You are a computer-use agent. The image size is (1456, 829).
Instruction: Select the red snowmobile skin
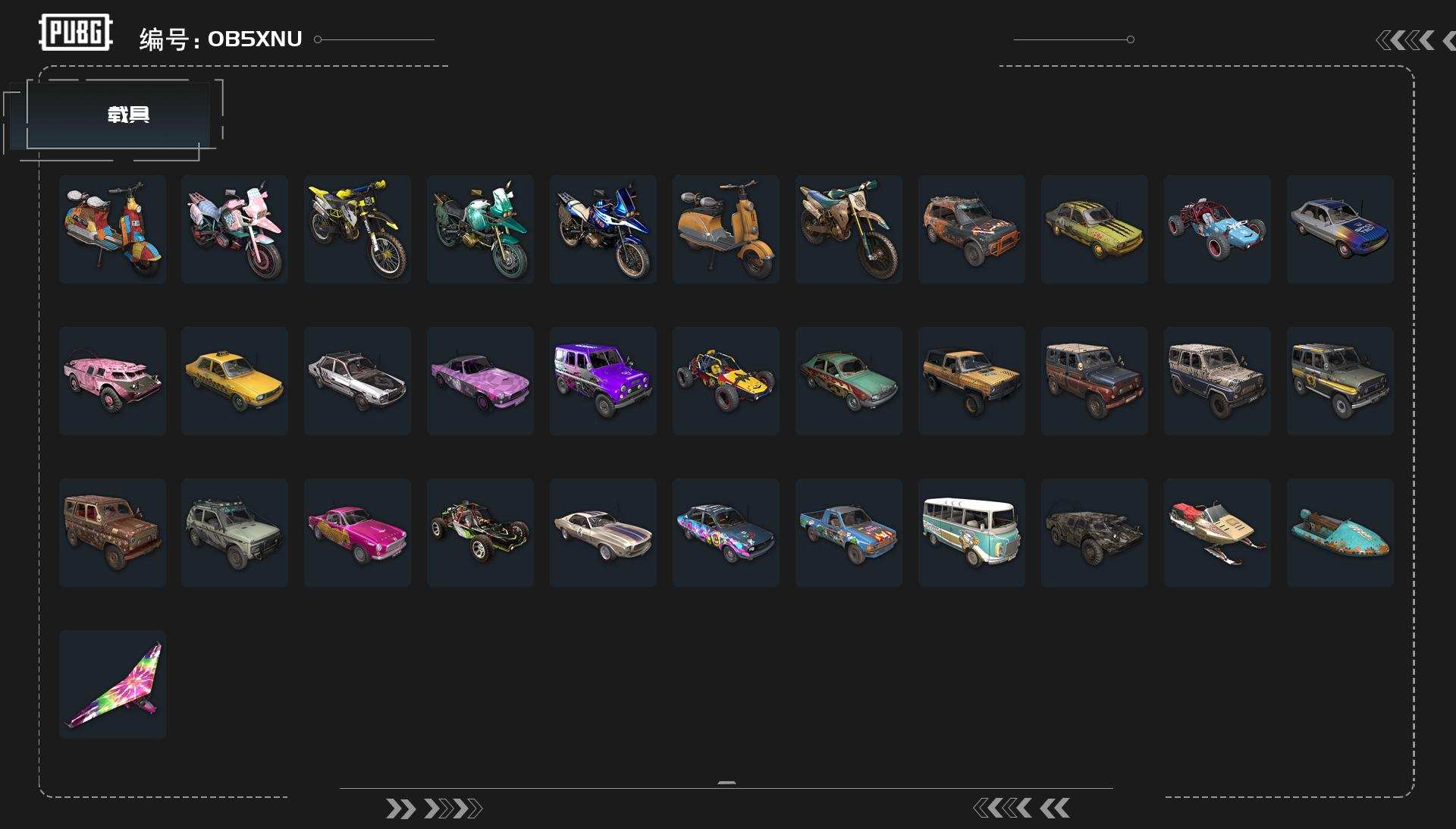[1217, 532]
